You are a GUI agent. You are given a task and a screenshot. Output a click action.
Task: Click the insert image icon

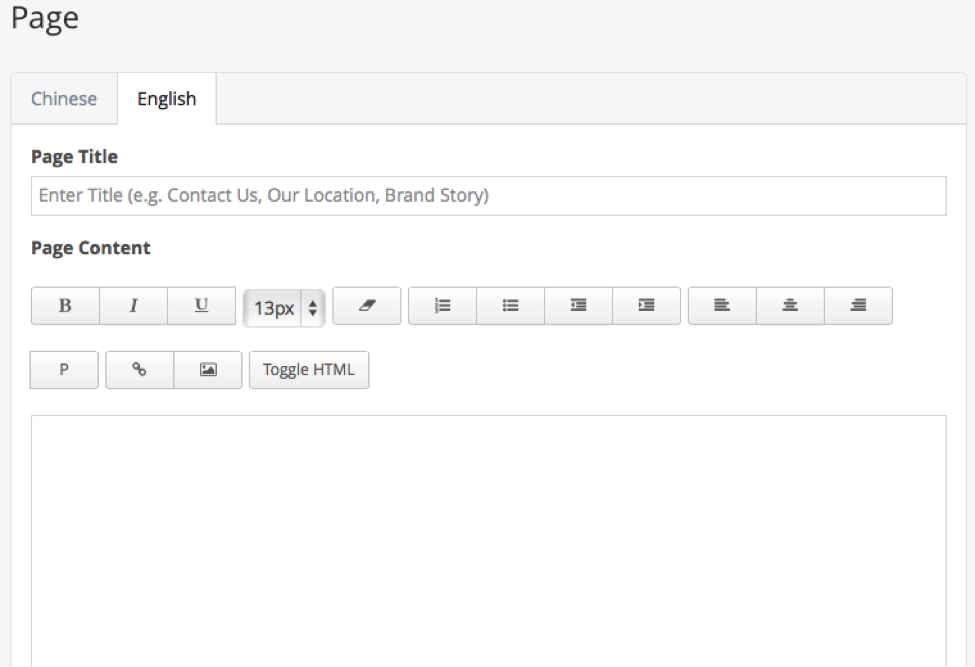click(208, 370)
